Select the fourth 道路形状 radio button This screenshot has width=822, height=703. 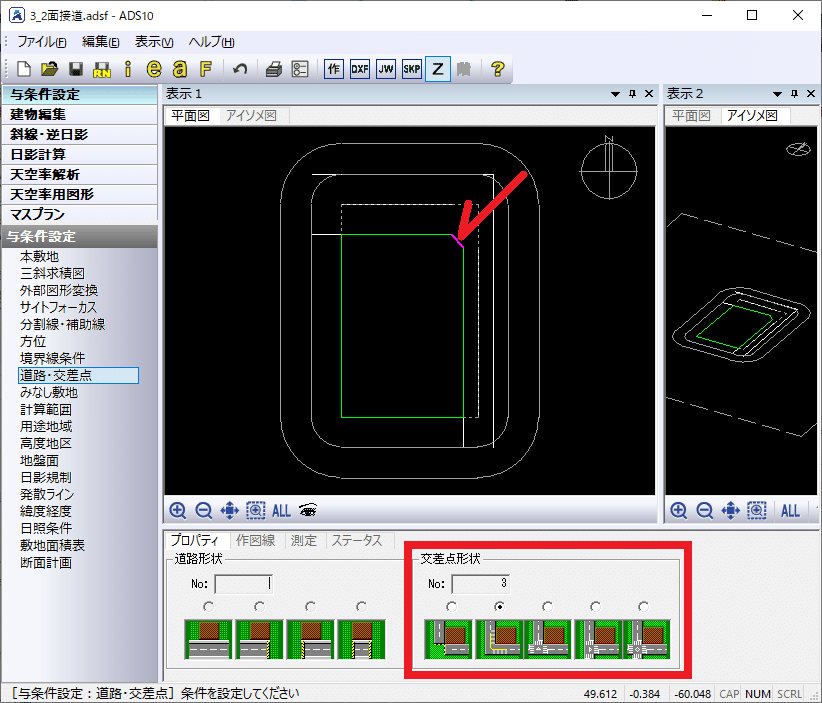(361, 607)
